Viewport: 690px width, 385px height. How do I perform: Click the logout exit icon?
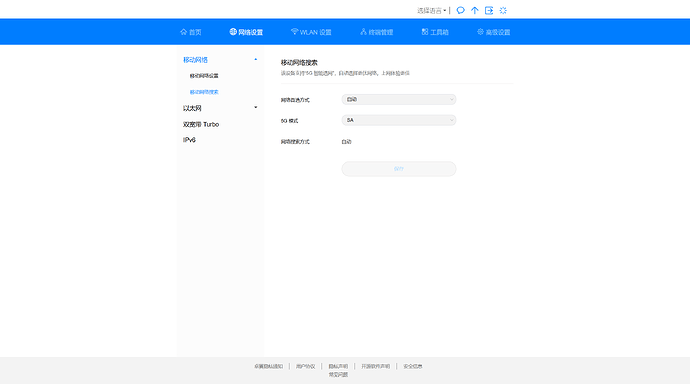point(489,10)
